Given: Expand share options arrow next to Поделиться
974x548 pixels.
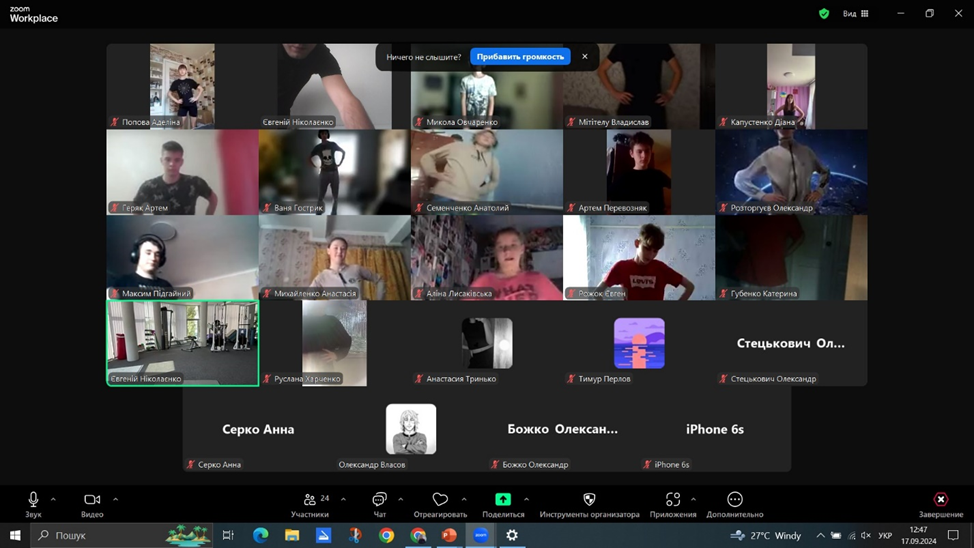Looking at the screenshot, I should pos(526,499).
